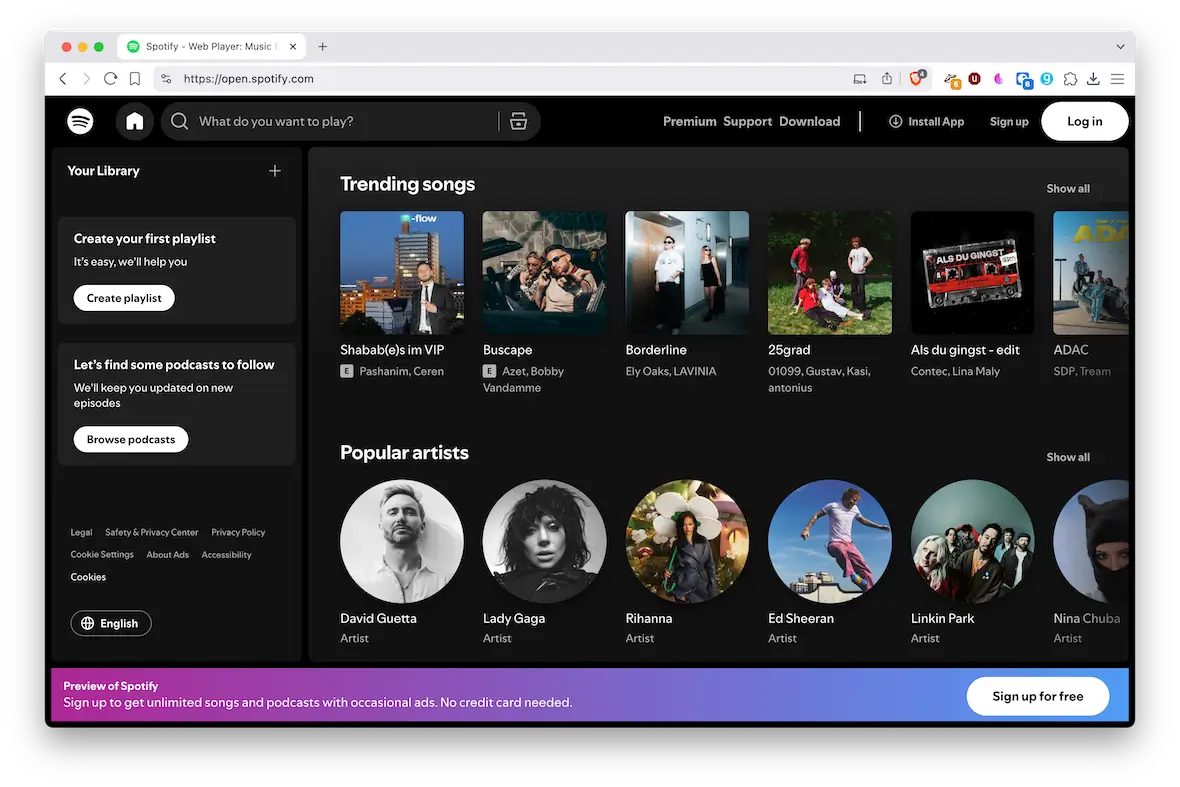Open the browser hamburger menu
Image resolution: width=1180 pixels, height=787 pixels.
coord(1118,78)
